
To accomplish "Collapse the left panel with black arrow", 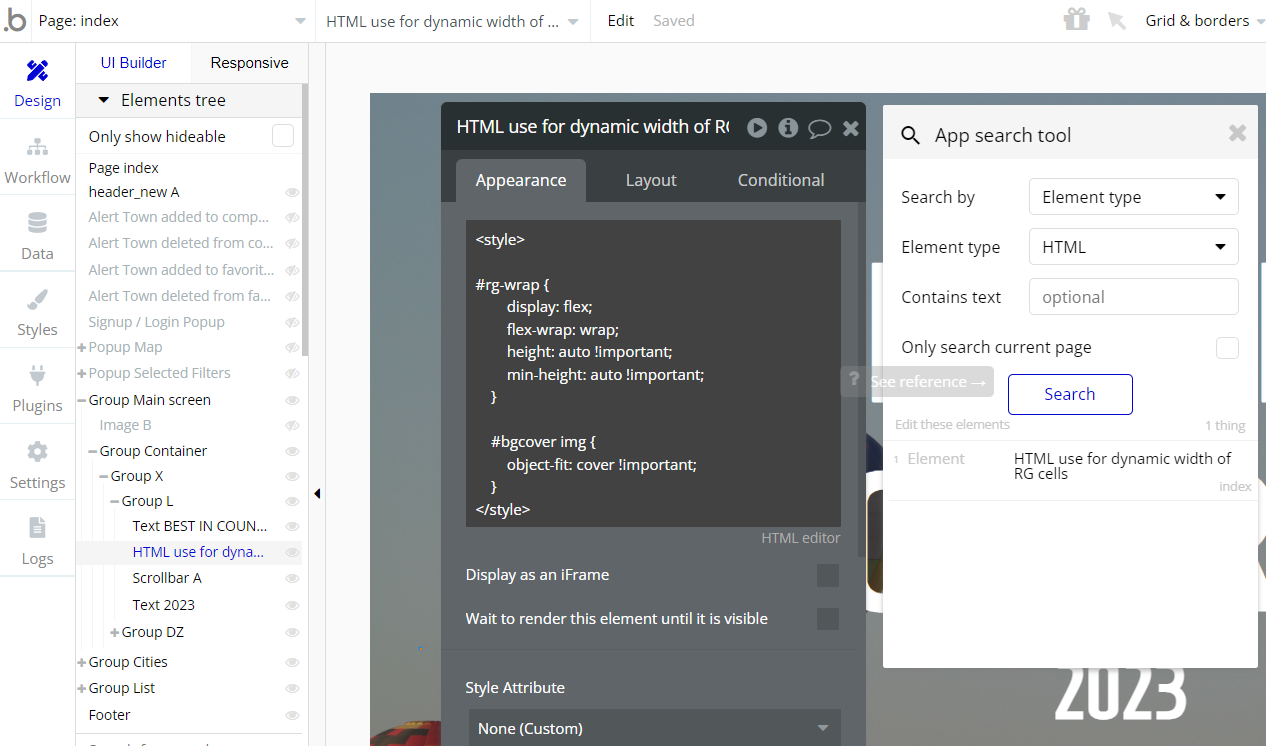I will click(317, 493).
